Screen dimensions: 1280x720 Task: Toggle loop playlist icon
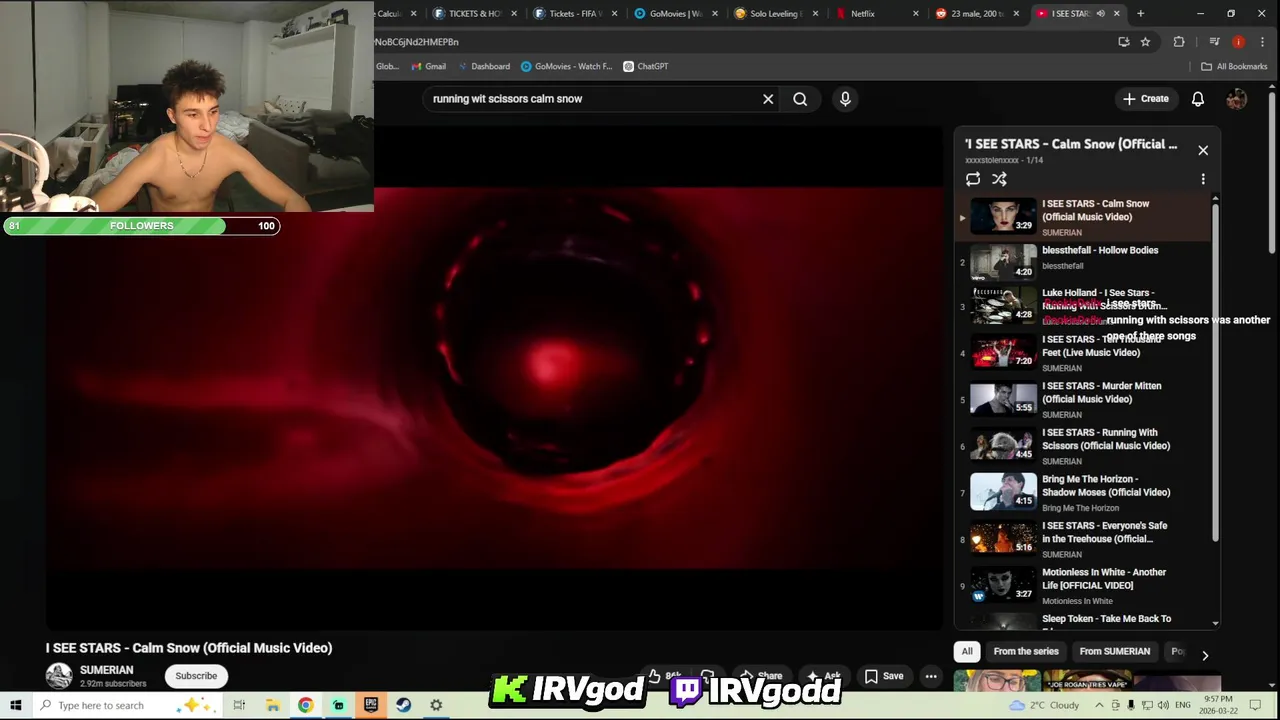click(973, 179)
